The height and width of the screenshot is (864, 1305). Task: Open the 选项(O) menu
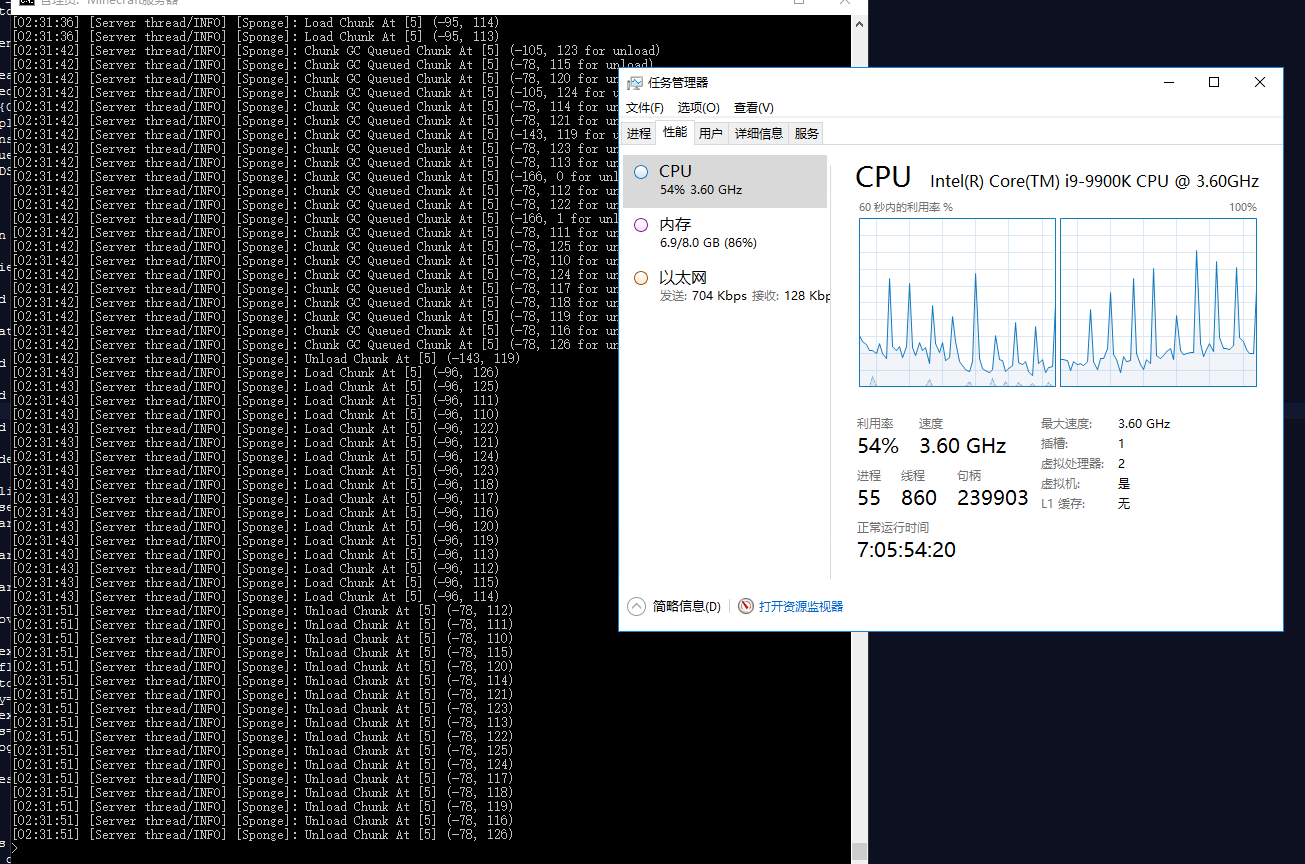tap(697, 107)
